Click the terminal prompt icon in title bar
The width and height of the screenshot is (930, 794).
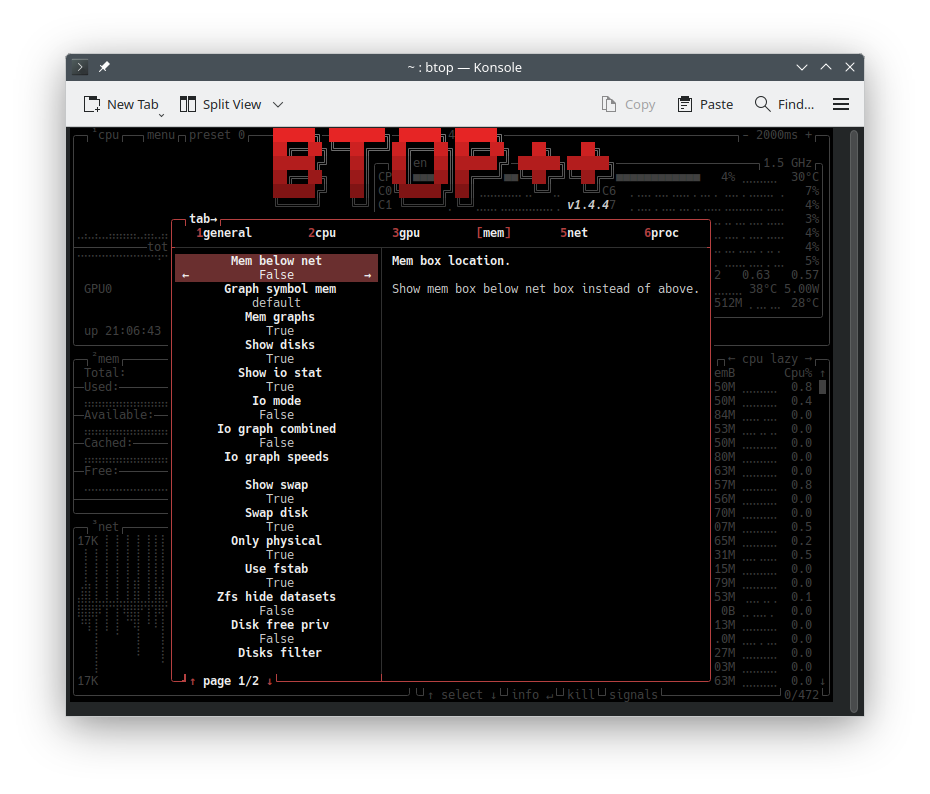(80, 67)
